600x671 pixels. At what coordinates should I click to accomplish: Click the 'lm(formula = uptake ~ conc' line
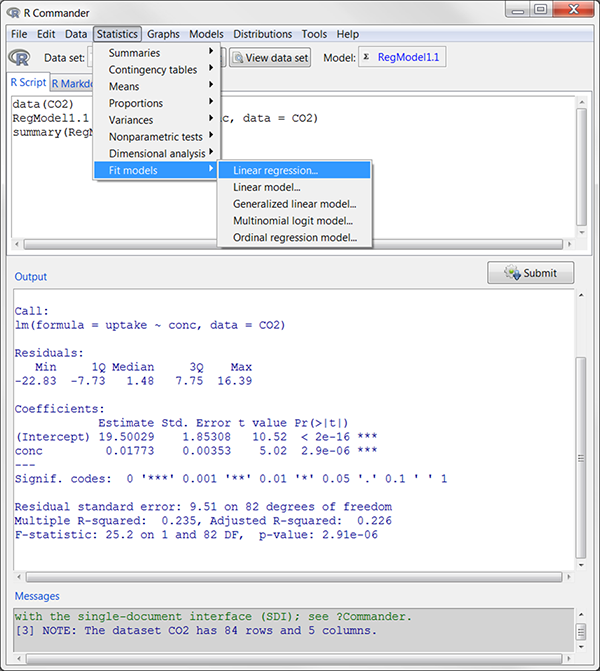pyautogui.click(x=150, y=325)
